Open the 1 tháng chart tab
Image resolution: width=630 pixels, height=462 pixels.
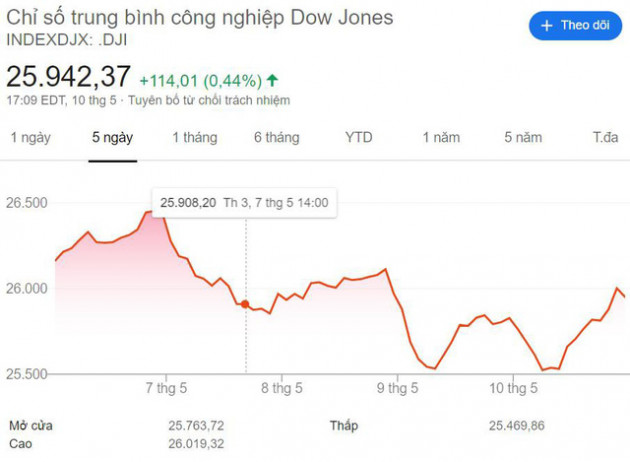tap(194, 138)
